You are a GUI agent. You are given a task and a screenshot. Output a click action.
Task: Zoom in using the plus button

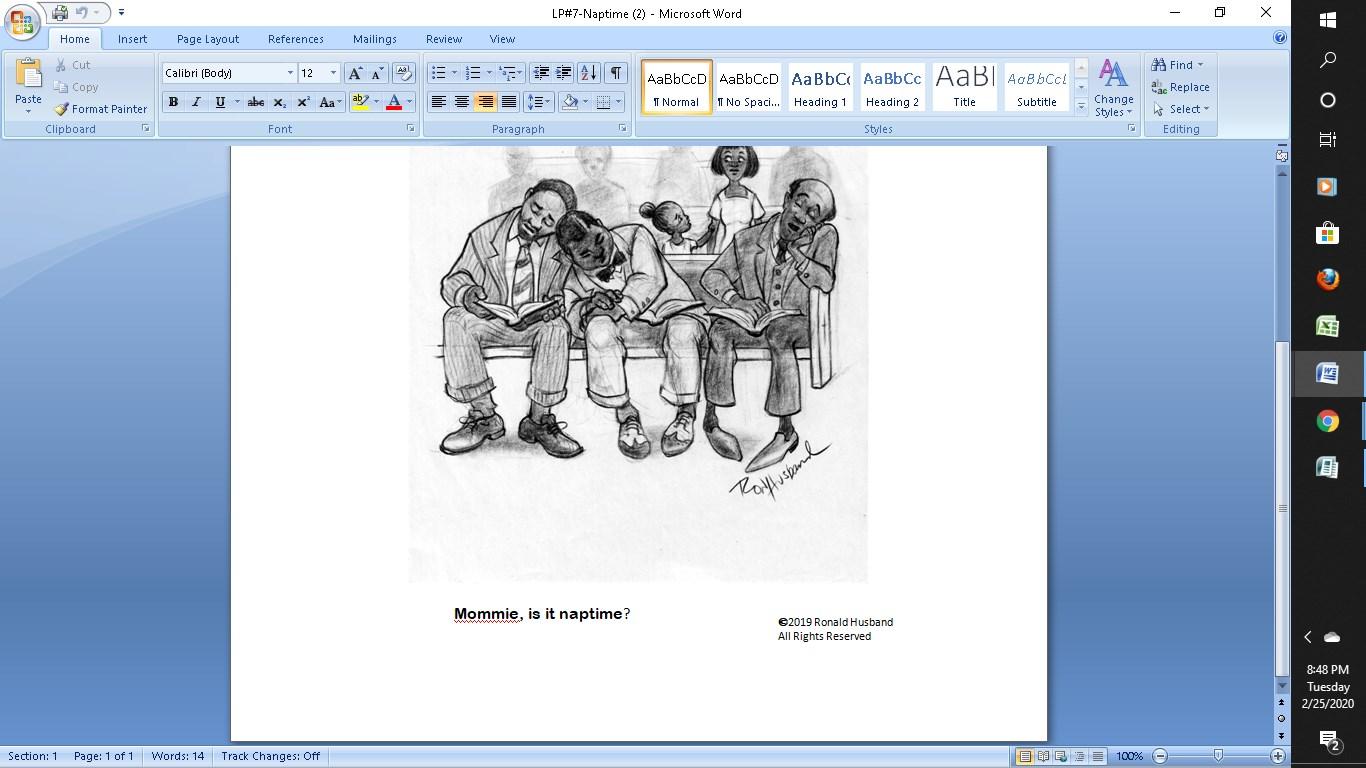tap(1278, 756)
